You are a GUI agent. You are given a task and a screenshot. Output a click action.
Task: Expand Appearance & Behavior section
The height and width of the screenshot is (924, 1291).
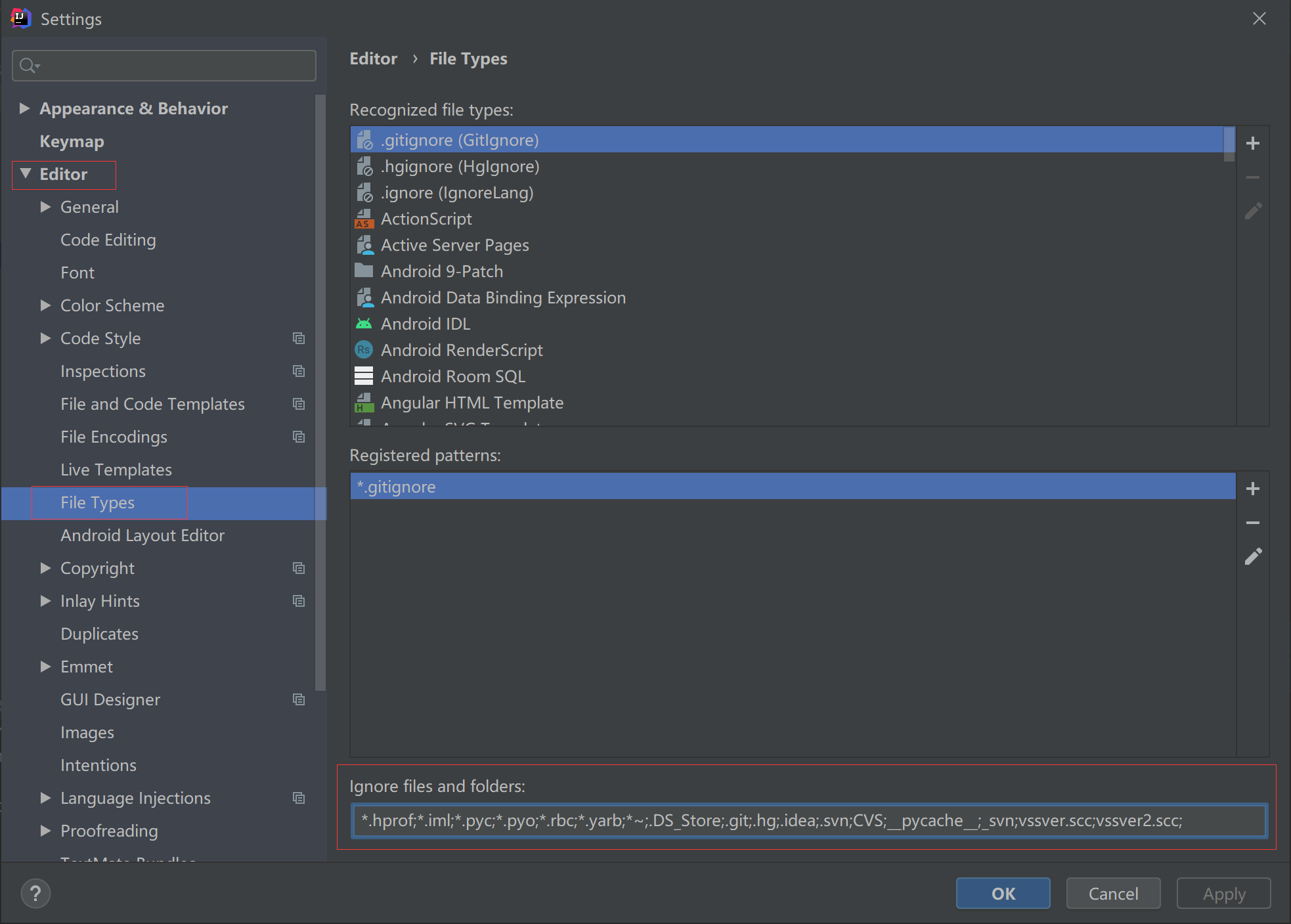click(24, 108)
